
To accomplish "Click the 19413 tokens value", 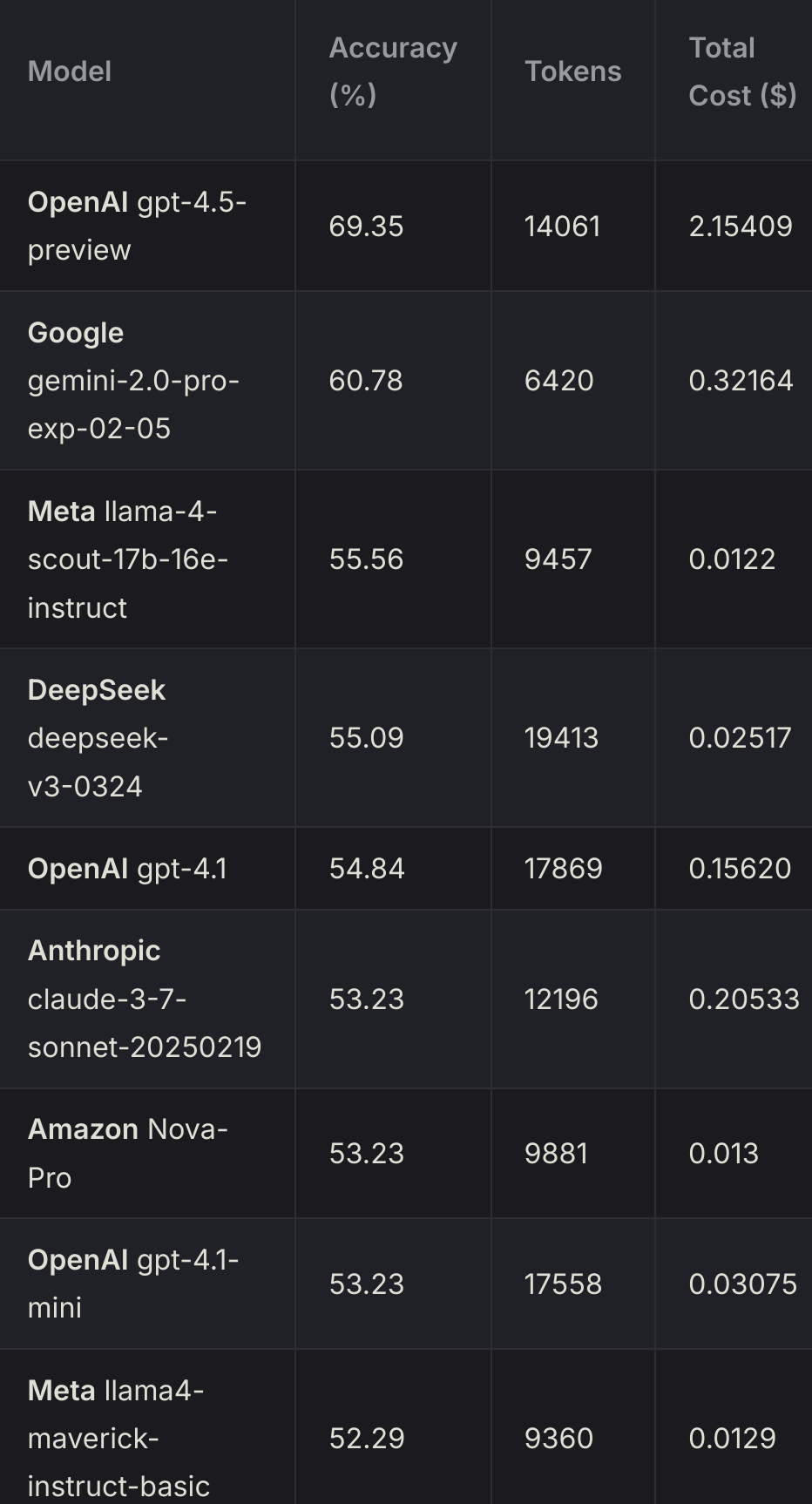I will 561,738.
